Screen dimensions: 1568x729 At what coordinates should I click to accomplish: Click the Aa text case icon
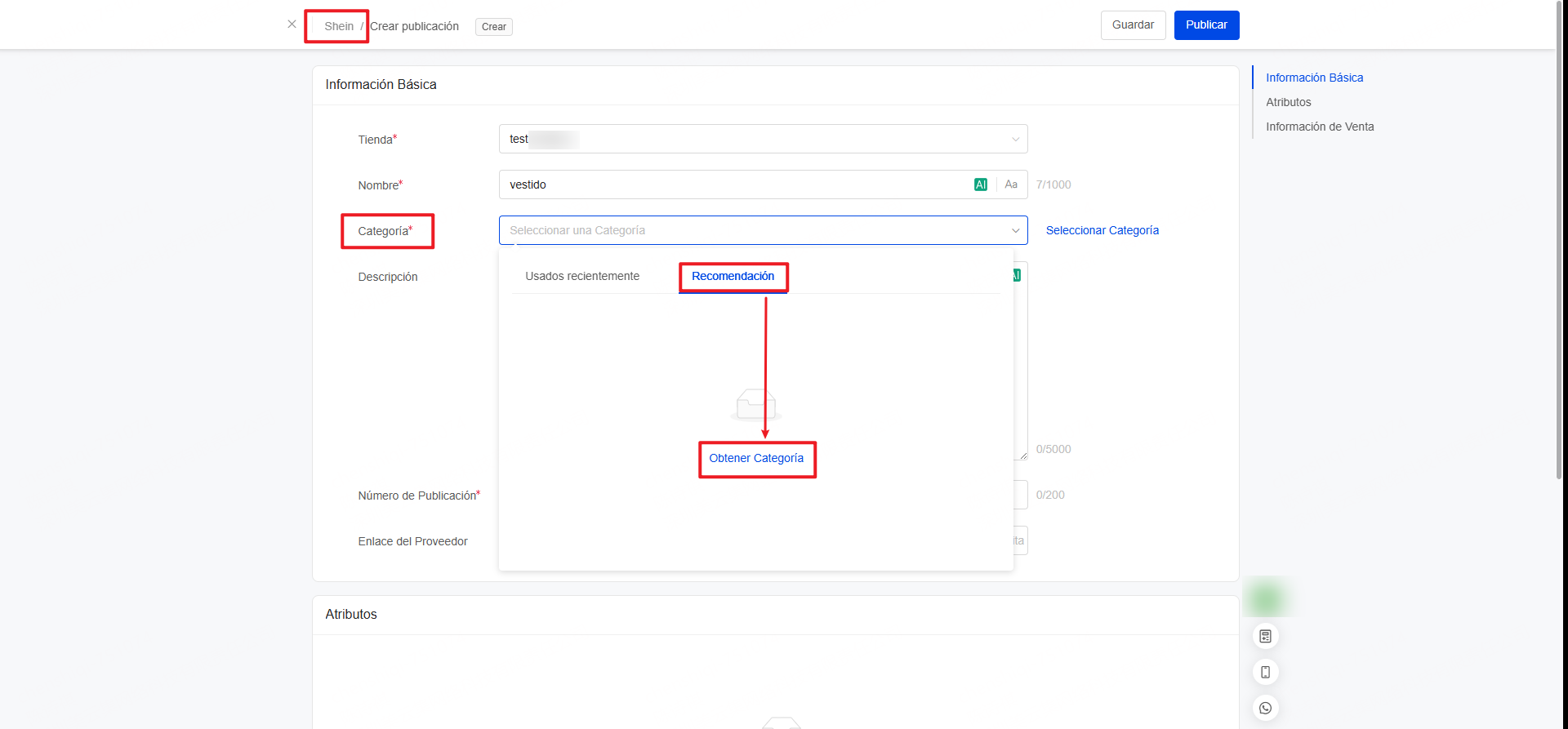[1011, 184]
